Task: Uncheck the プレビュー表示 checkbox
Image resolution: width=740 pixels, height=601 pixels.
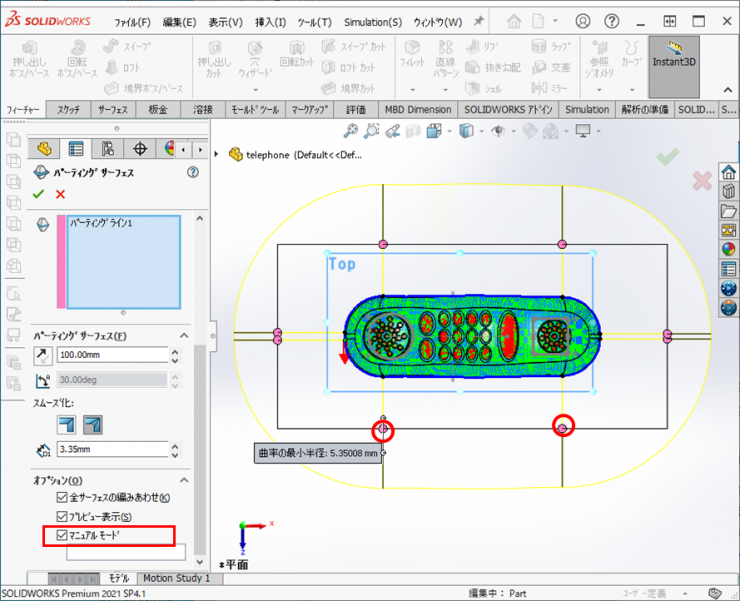Action: pyautogui.click(x=60, y=516)
